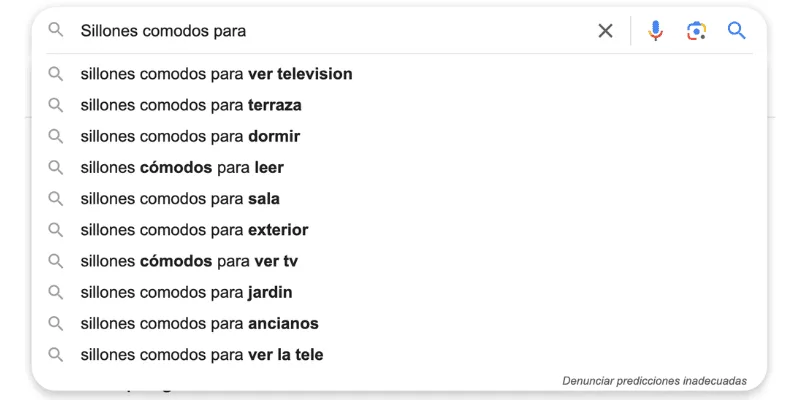The height and width of the screenshot is (400, 800).
Task: Click the blue search magnifier button
Action: point(737,31)
